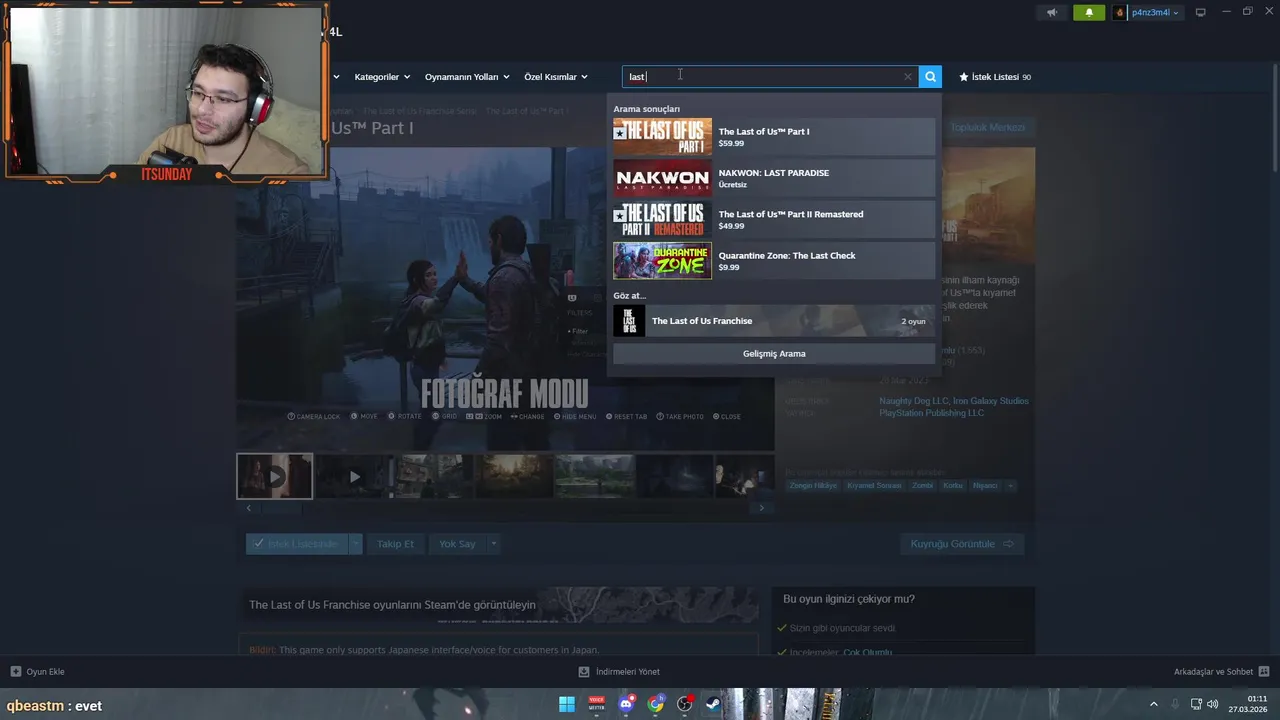Toggle the İstek Listesinde wishlist button

pos(297,544)
